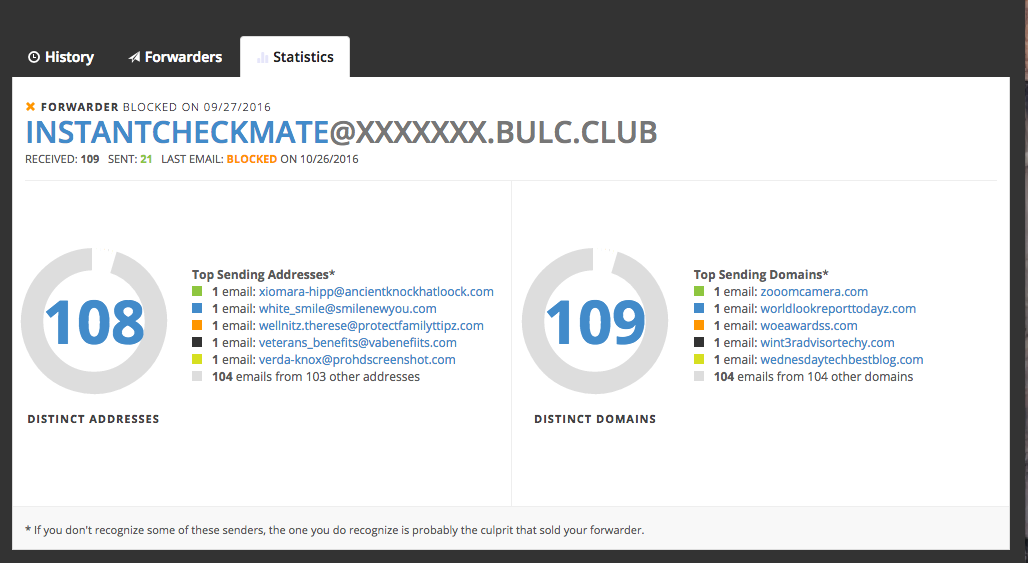1028x563 pixels.
Task: Click the paper plane Forwarders icon
Action: [134, 57]
